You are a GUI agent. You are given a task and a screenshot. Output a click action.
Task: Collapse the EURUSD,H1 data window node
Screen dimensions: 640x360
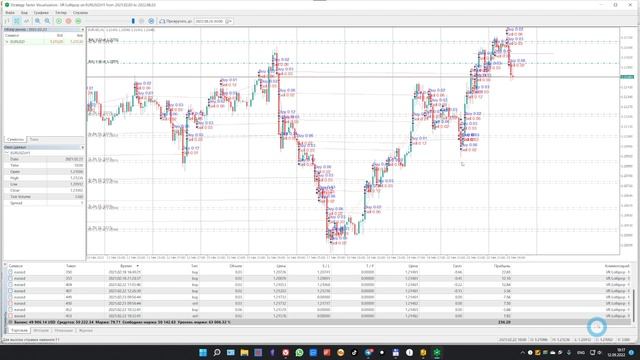point(7,153)
